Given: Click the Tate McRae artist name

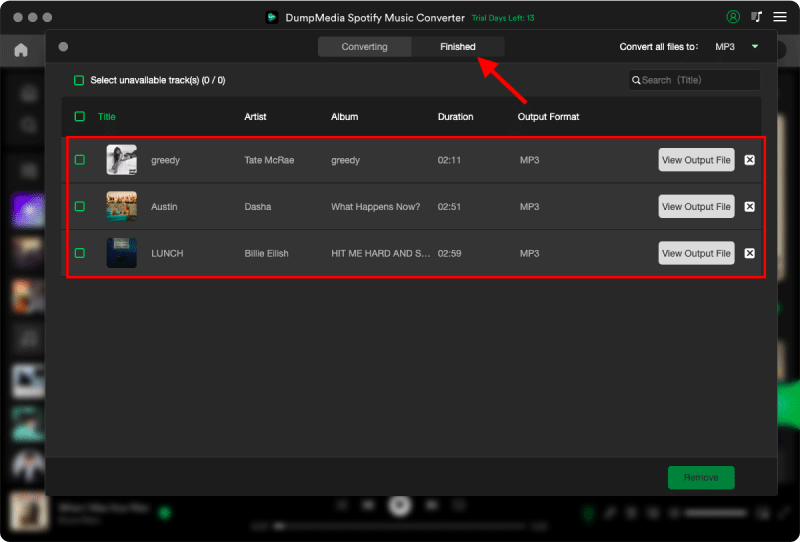Looking at the screenshot, I should (x=269, y=160).
